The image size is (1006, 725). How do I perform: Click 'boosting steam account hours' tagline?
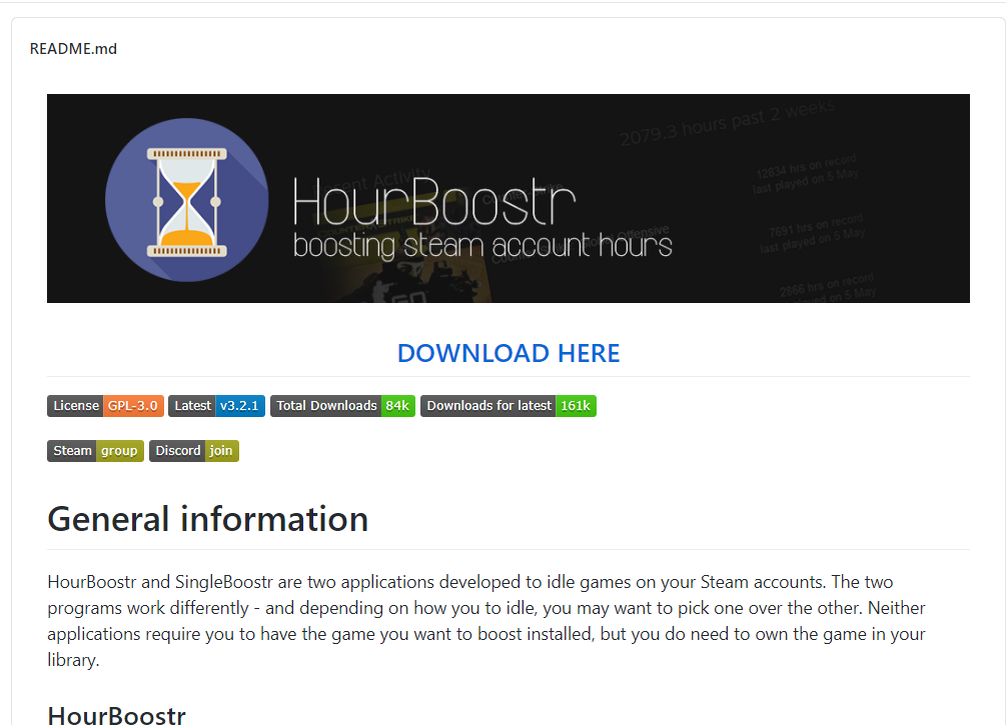[x=482, y=246]
